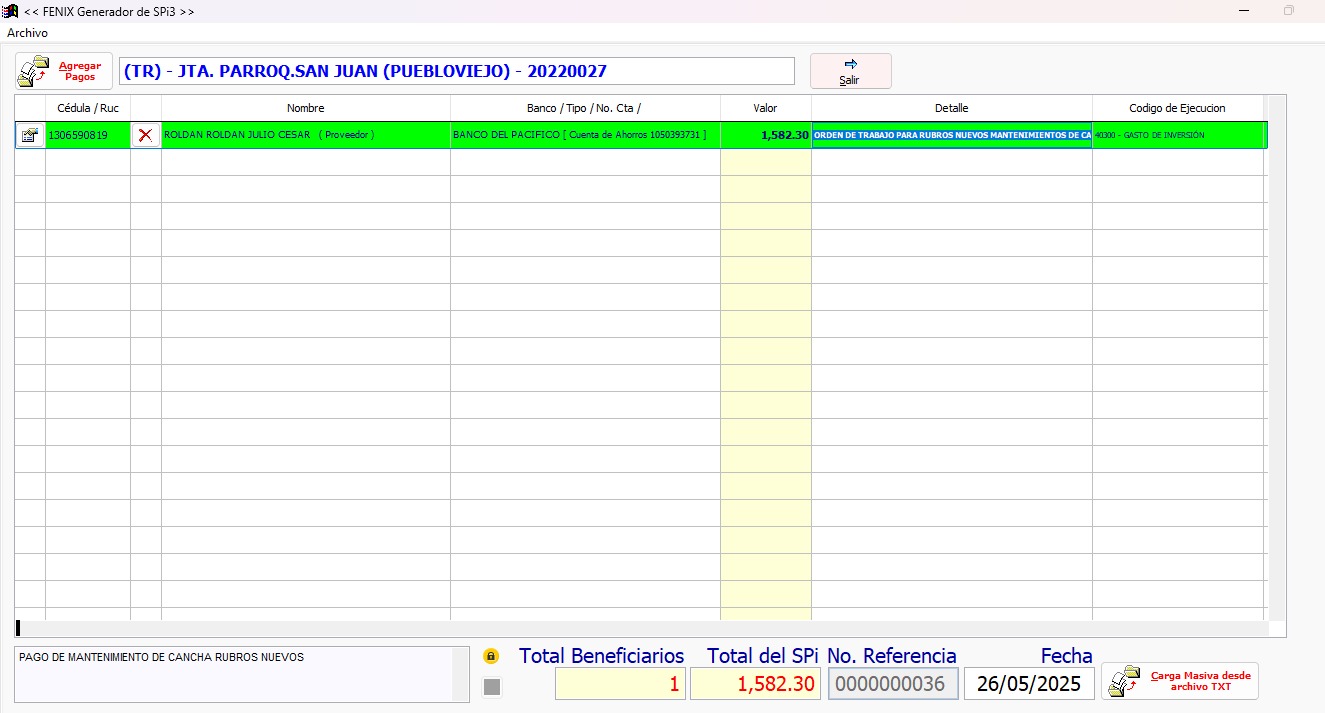
Task: Click the Nombre column header
Action: pos(305,108)
